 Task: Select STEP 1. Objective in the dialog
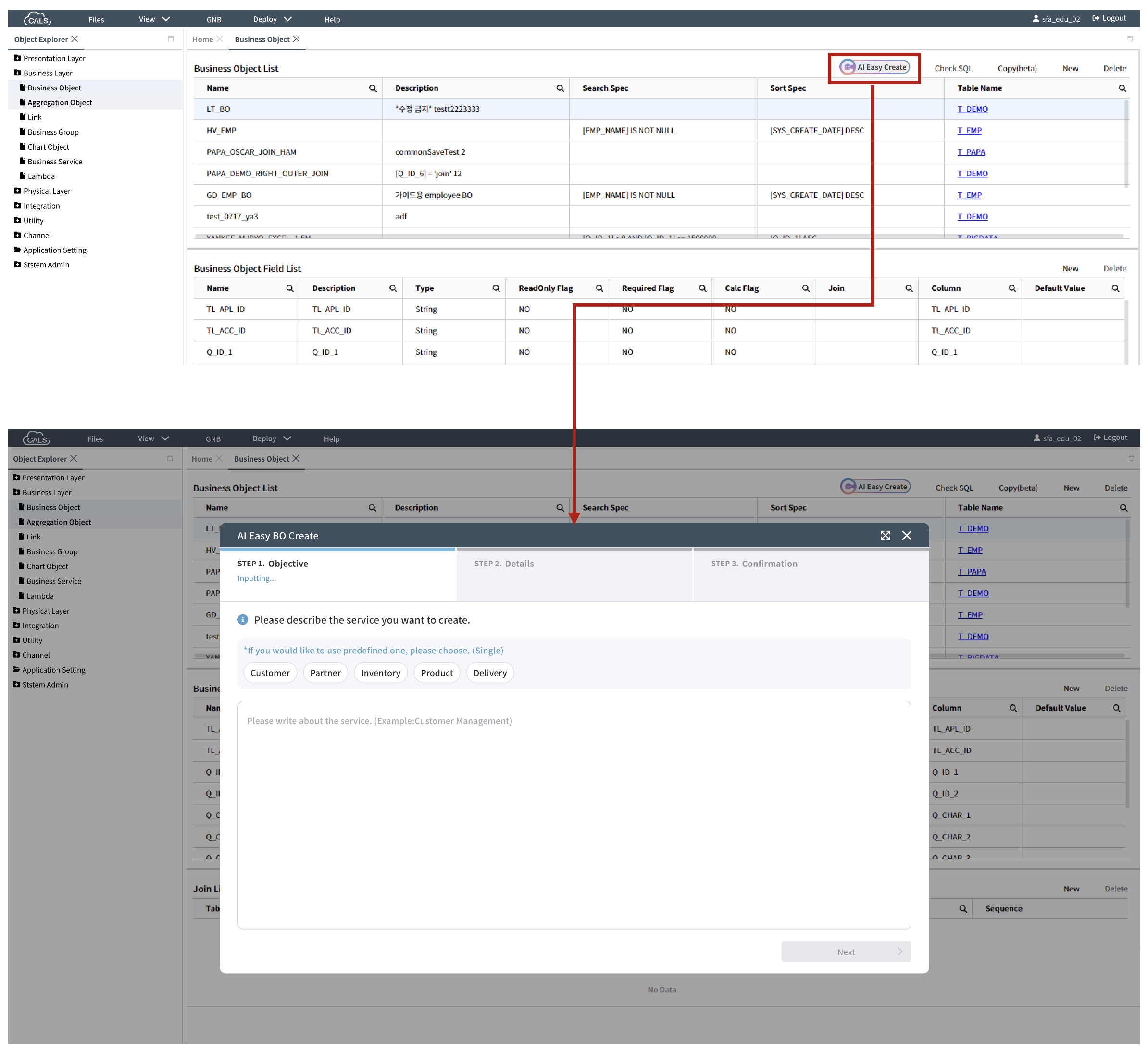coord(337,574)
